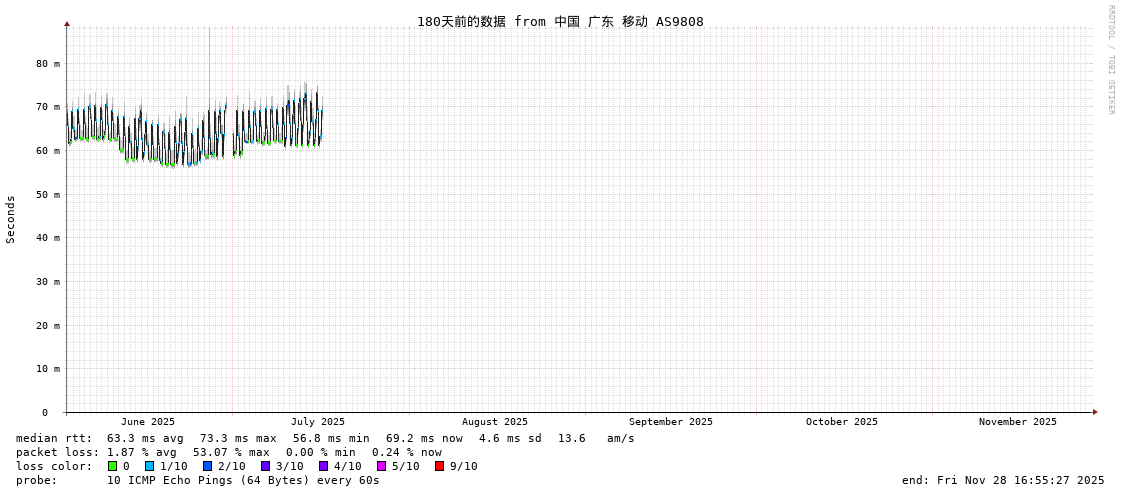1121x494 pixels.
Task: Select the blue 2/10 loss color swatch
Action: click(207, 466)
